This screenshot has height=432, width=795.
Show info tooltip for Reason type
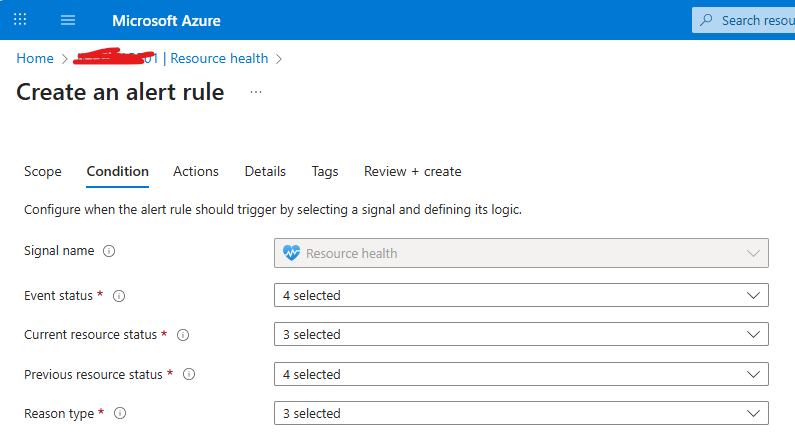pyautogui.click(x=120, y=413)
